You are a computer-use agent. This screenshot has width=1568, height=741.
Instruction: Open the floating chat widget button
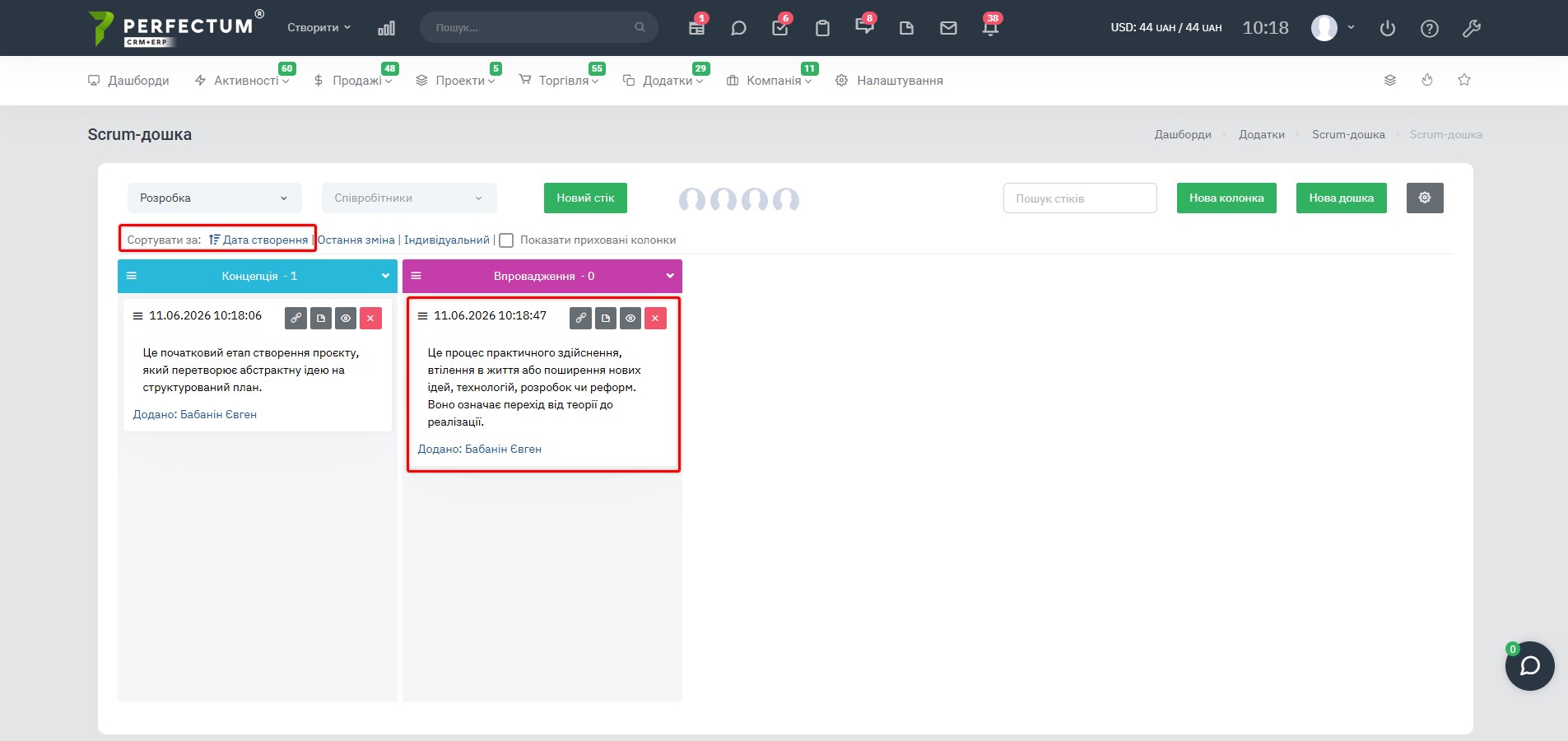pos(1529,666)
